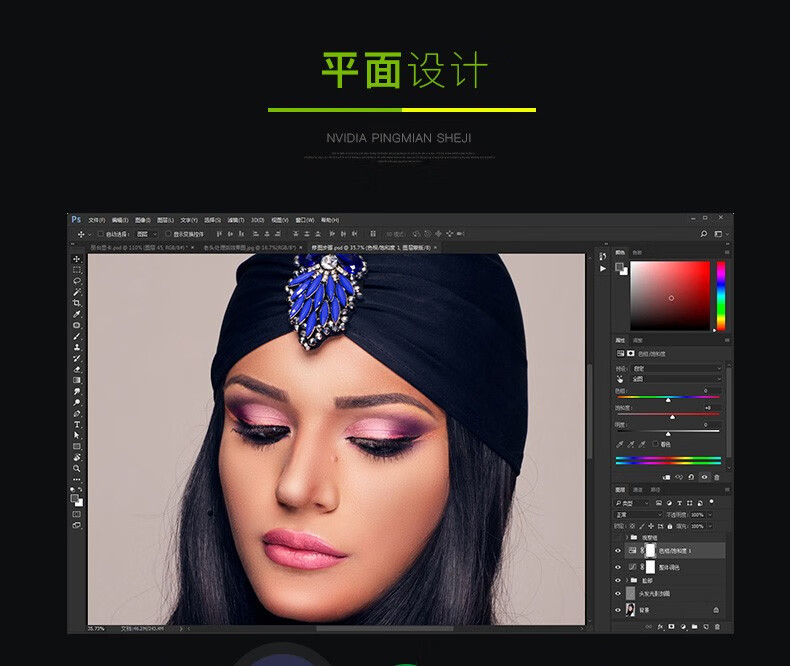790x666 pixels.
Task: Open the Actions panel play icon
Action: (603, 269)
